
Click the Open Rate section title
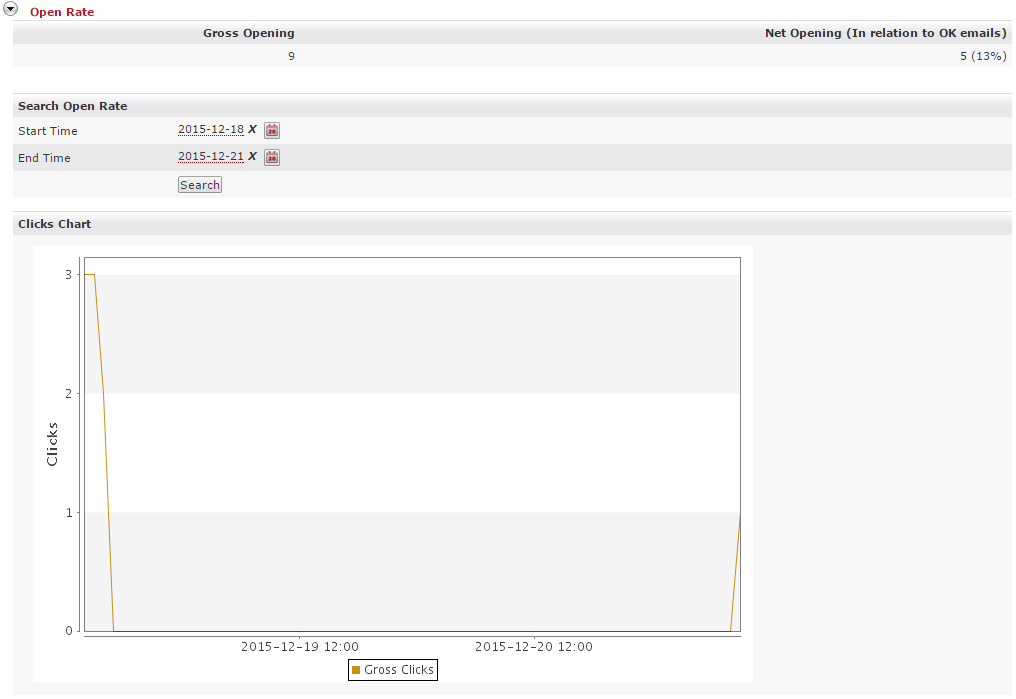click(x=62, y=12)
